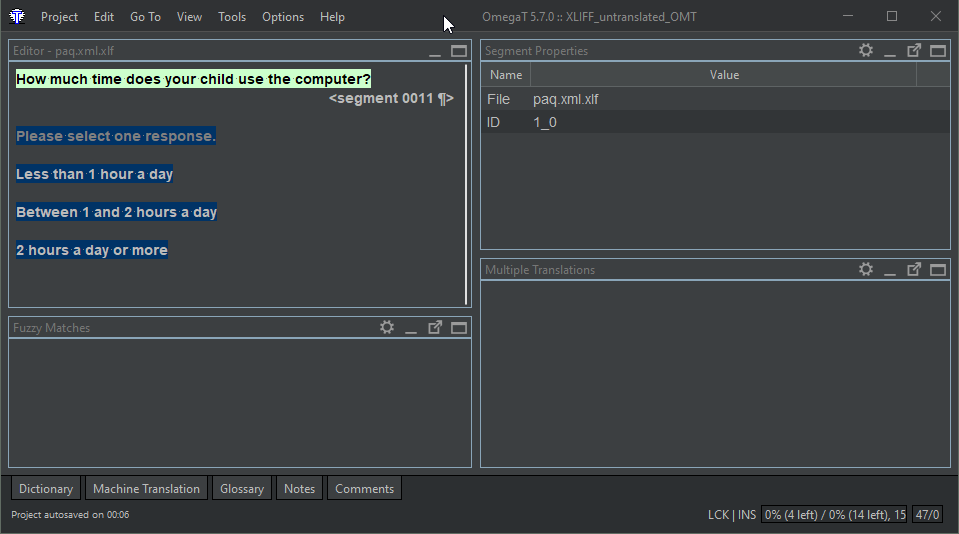This screenshot has height=534, width=959.
Task: Click the 47/0 segment length indicator
Action: tap(927, 515)
